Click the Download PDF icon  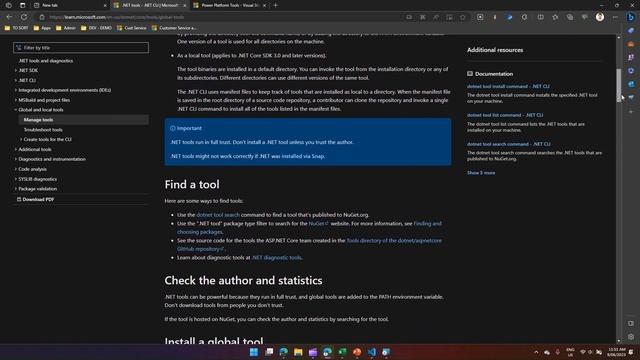click(19, 199)
